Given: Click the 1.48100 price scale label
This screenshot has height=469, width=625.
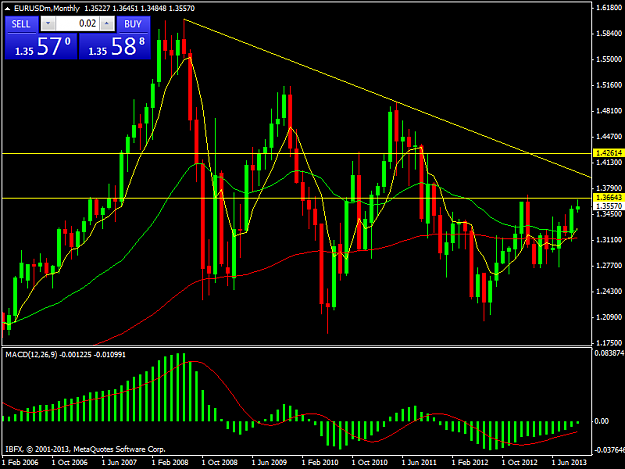Looking at the screenshot, I should pos(609,111).
